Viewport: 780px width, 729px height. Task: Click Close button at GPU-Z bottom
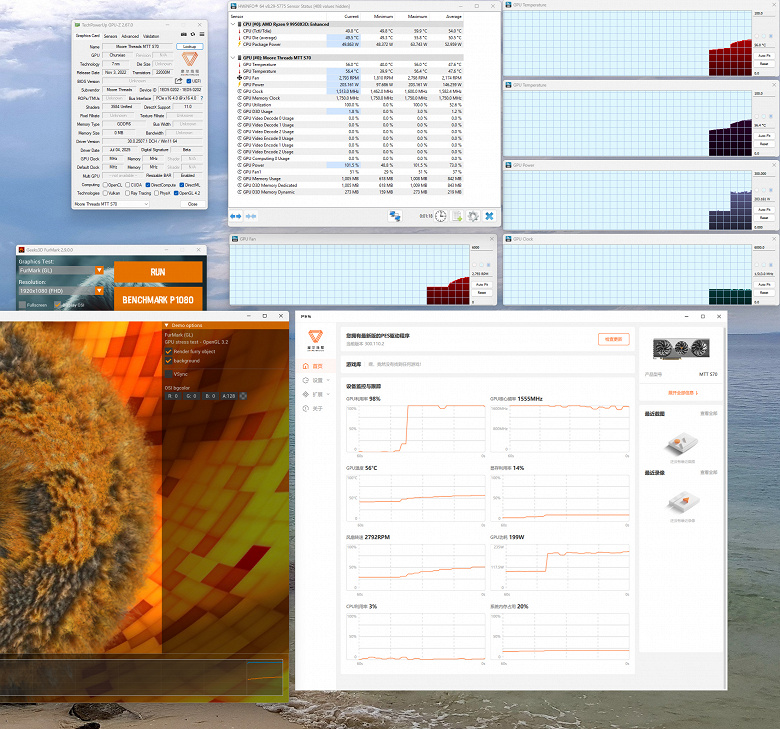pos(193,204)
